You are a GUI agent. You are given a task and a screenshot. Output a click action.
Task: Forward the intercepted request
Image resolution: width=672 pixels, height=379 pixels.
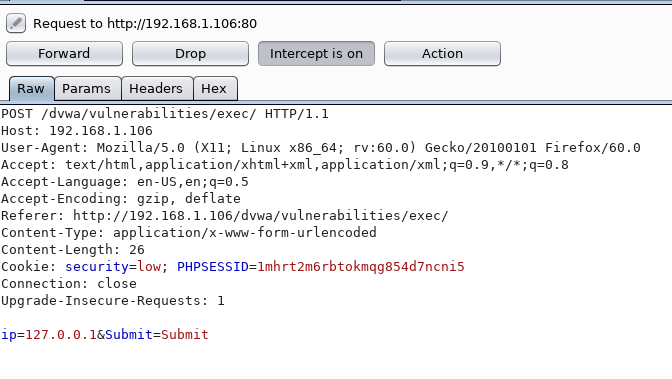coord(64,54)
